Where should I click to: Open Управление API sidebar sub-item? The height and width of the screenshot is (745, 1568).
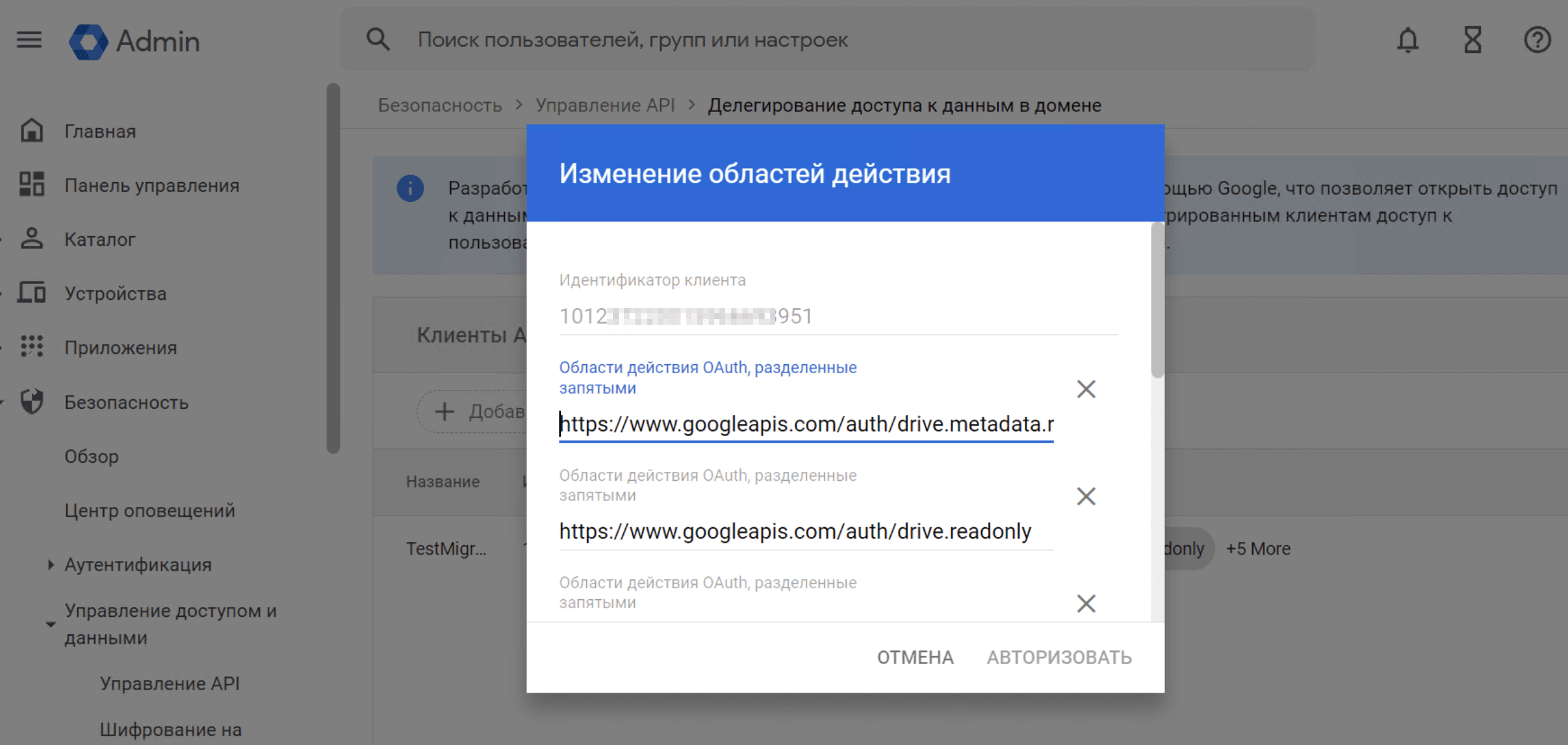pos(169,683)
